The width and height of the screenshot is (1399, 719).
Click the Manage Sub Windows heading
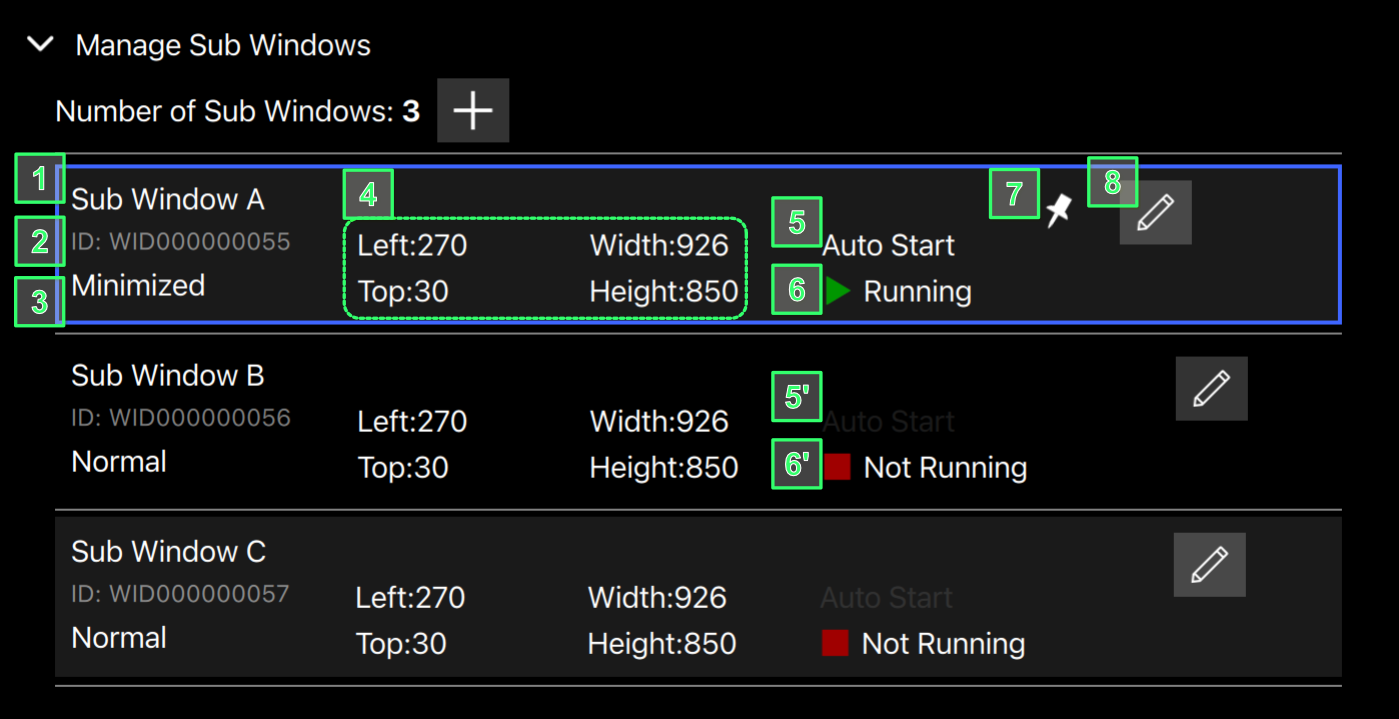[223, 45]
